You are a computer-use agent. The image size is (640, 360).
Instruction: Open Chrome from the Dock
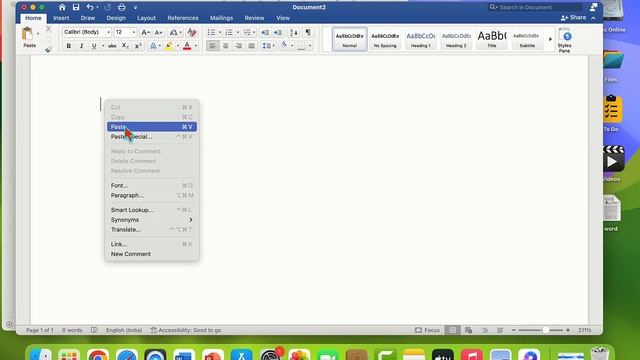tap(98, 354)
